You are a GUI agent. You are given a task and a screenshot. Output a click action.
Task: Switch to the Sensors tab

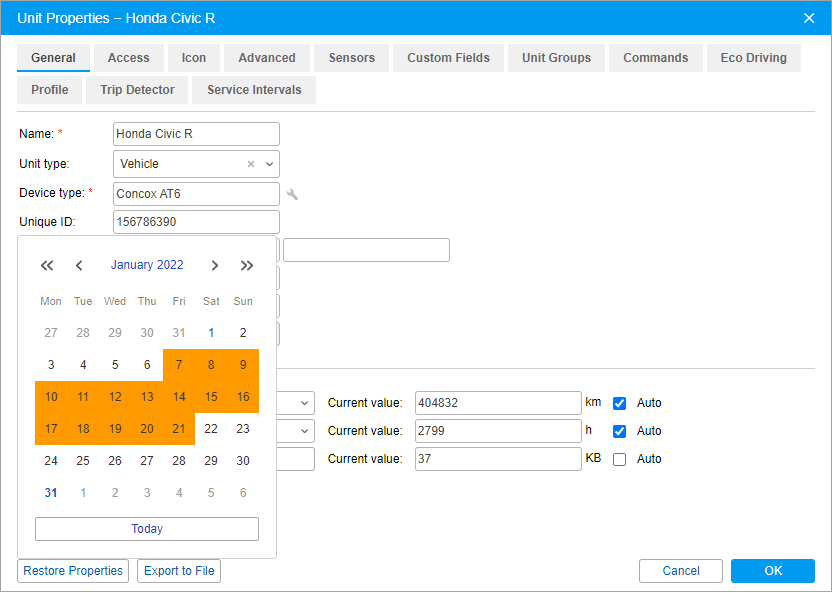352,58
